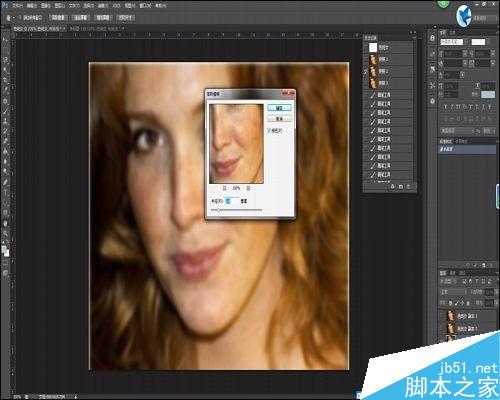This screenshot has width=500, height=400.
Task: Click the topmost collapsed panel icon in dock
Action: tap(432, 38)
